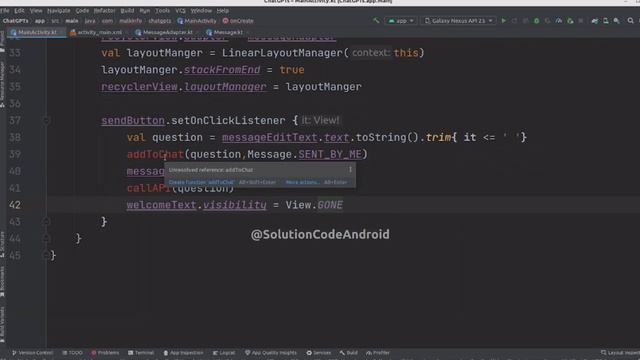Open the SDK Manager toolbar icon
The height and width of the screenshot is (360, 640).
tap(617, 20)
